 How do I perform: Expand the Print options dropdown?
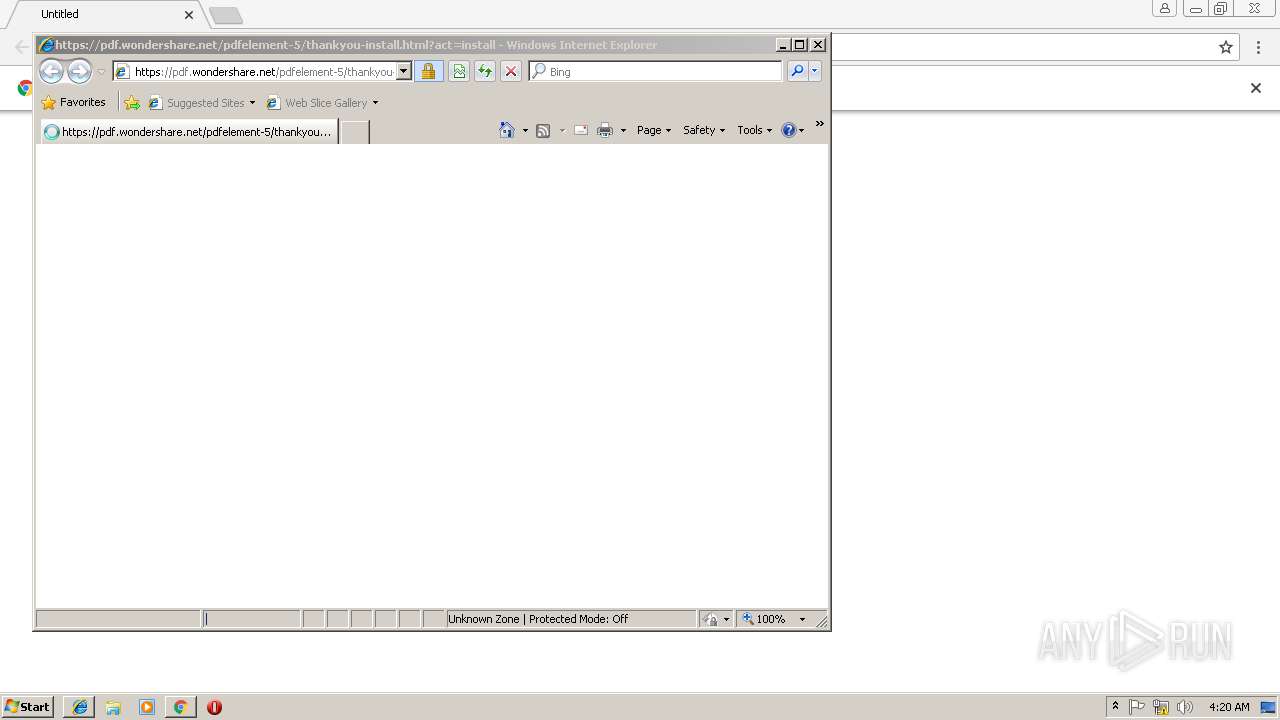point(623,130)
